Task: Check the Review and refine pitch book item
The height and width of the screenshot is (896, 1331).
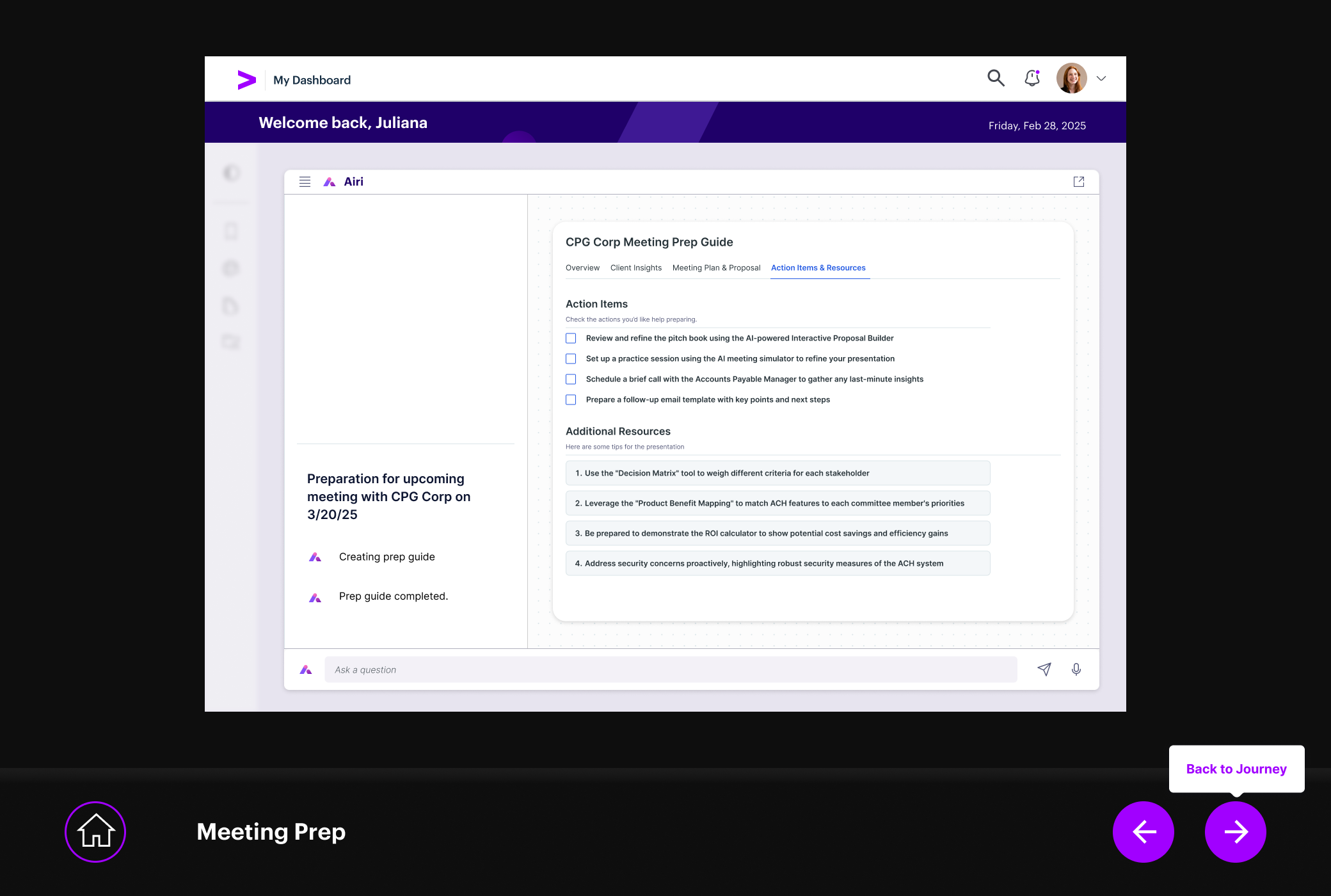Action: tap(571, 339)
